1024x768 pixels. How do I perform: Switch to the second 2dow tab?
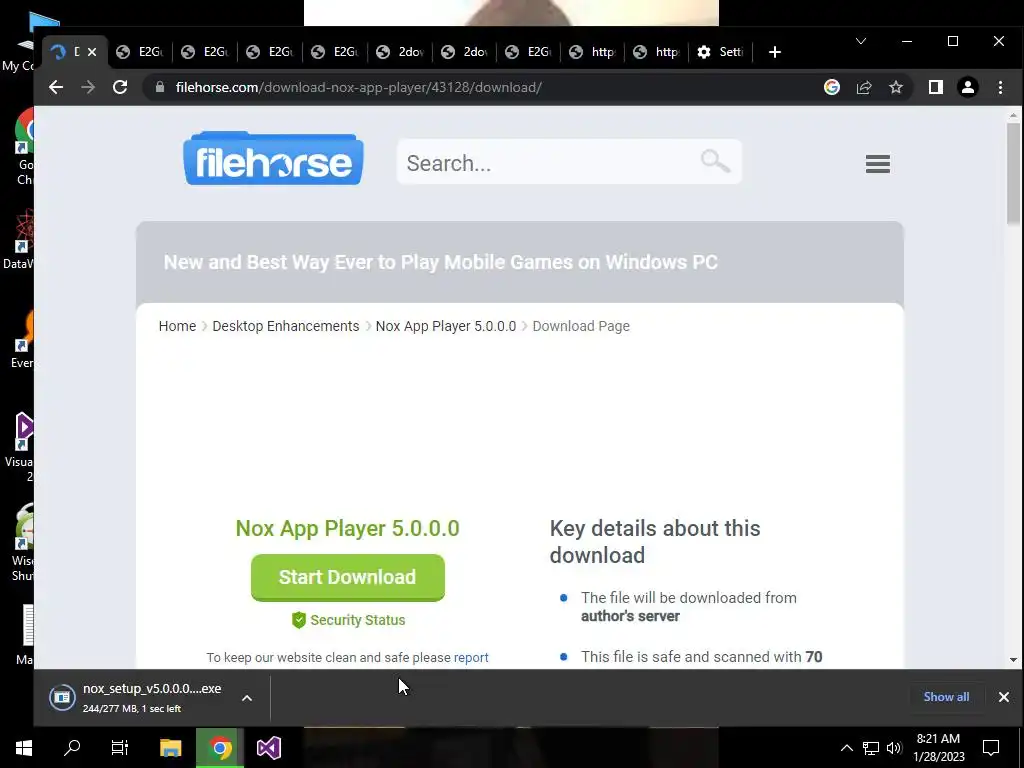click(464, 52)
